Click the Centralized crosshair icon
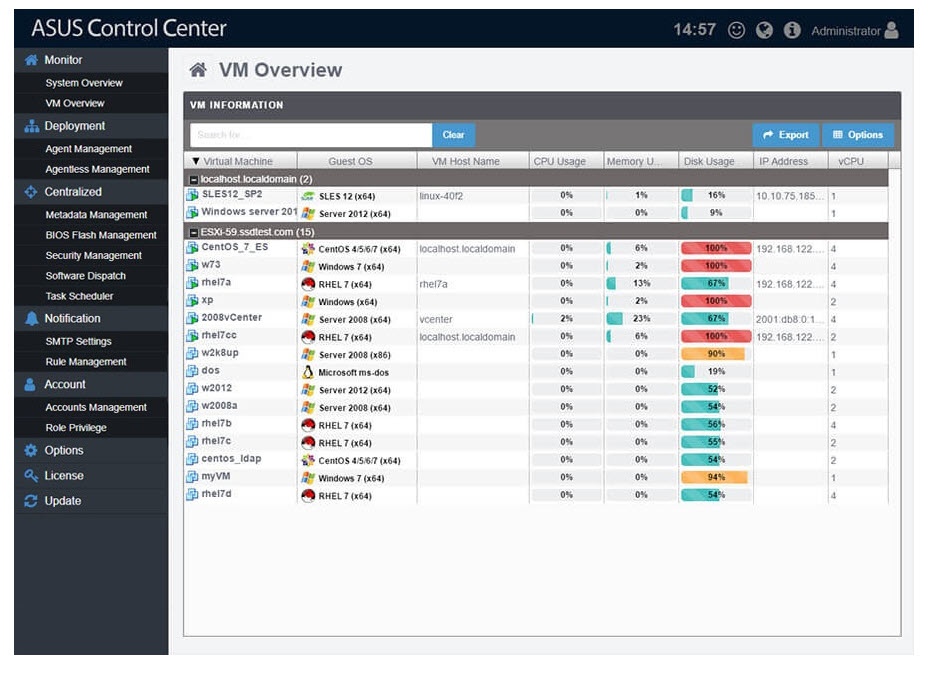The width and height of the screenshot is (926, 677). 31,192
